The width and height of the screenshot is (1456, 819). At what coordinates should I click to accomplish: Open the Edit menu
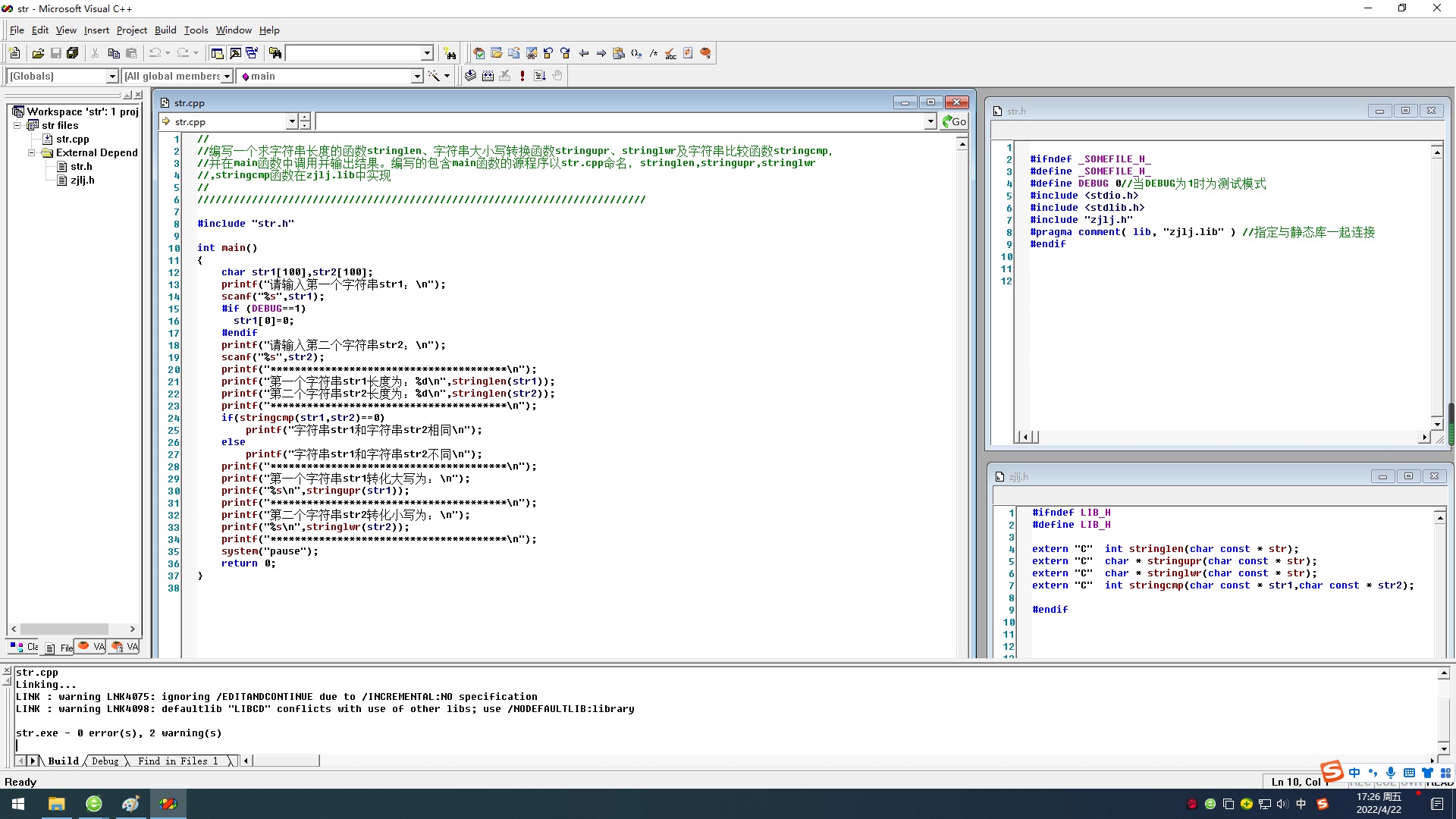(40, 30)
